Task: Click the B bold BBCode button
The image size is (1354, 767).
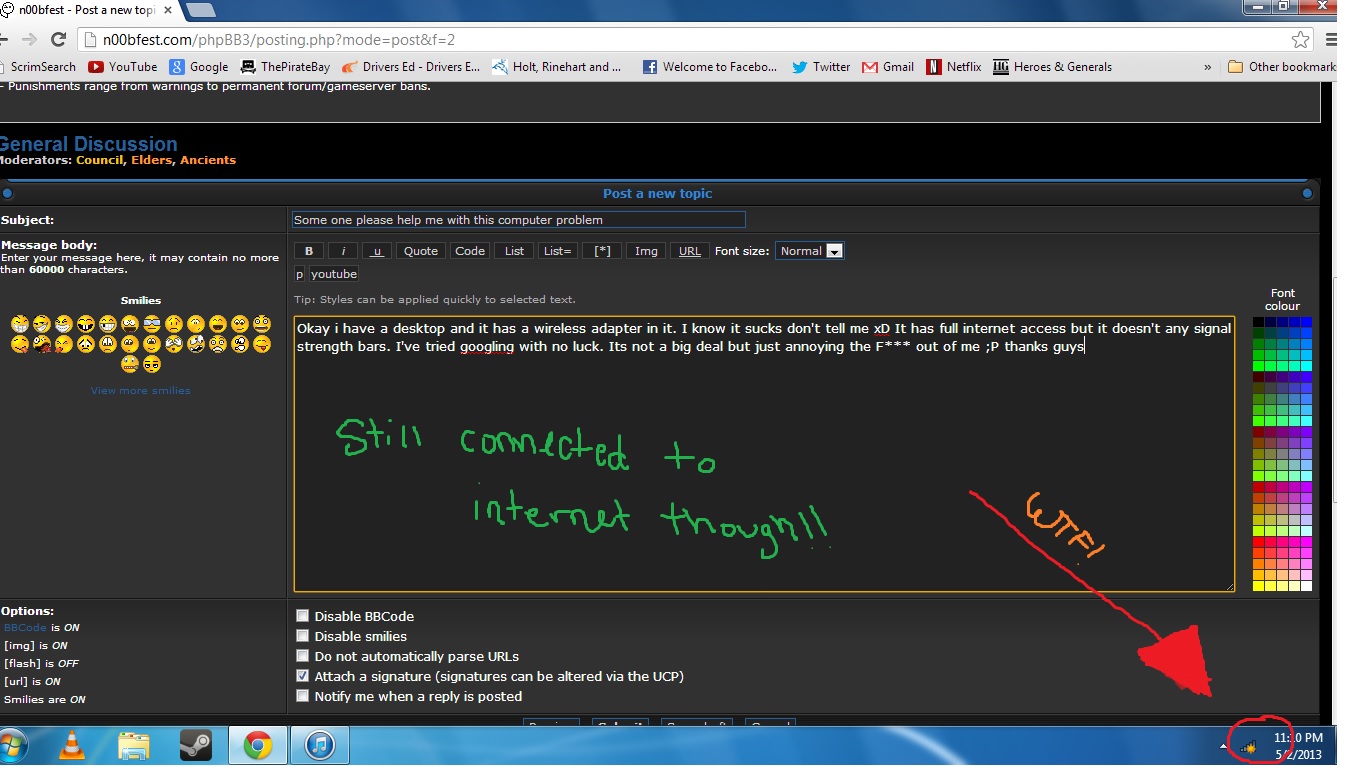Action: tap(308, 251)
